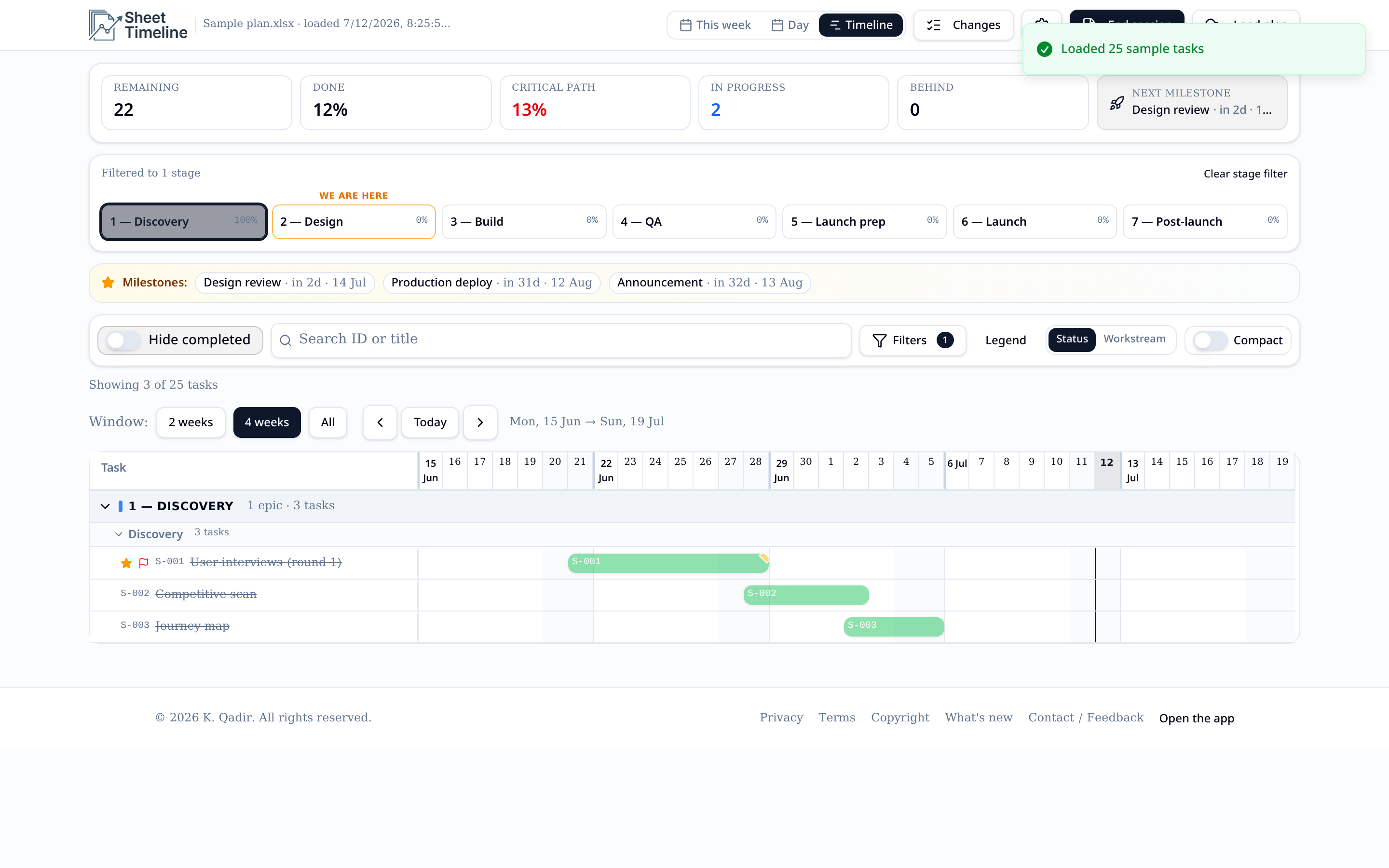
Task: Select the 4 — QA stage
Action: 694,222
